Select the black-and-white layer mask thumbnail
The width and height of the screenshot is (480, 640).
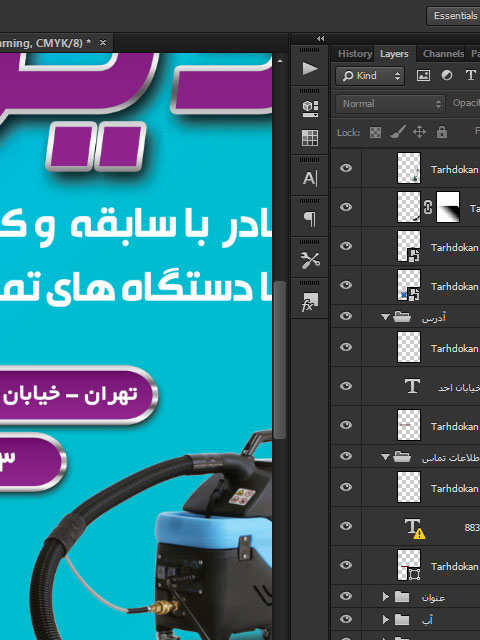[x=448, y=207]
